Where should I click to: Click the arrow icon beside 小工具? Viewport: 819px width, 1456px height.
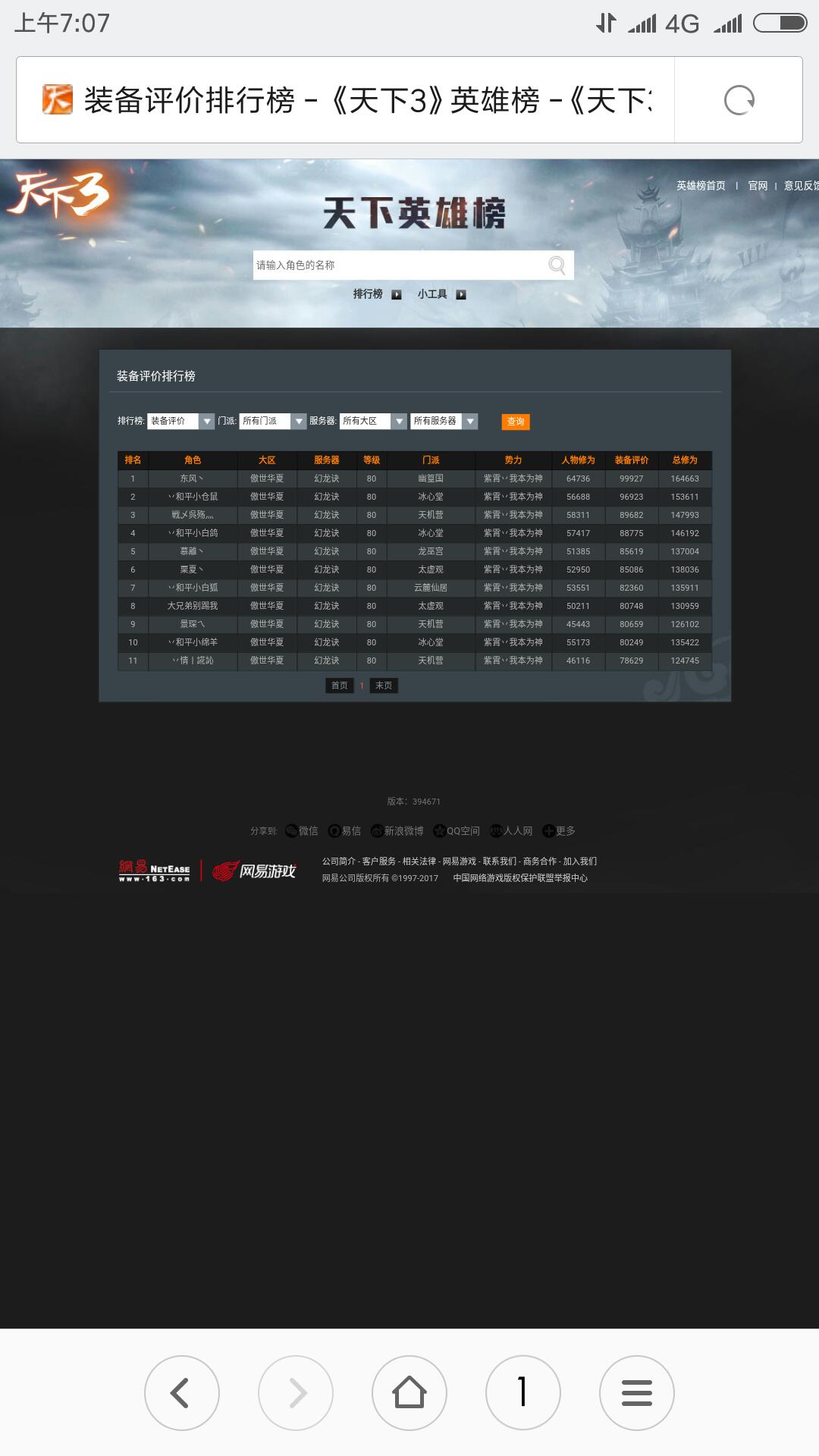tap(460, 294)
